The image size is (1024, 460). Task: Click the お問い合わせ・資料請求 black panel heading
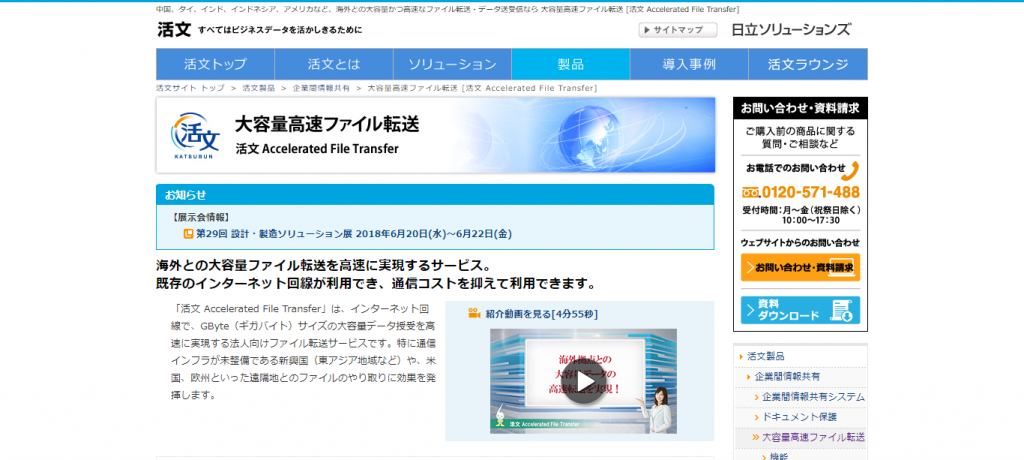(x=800, y=108)
